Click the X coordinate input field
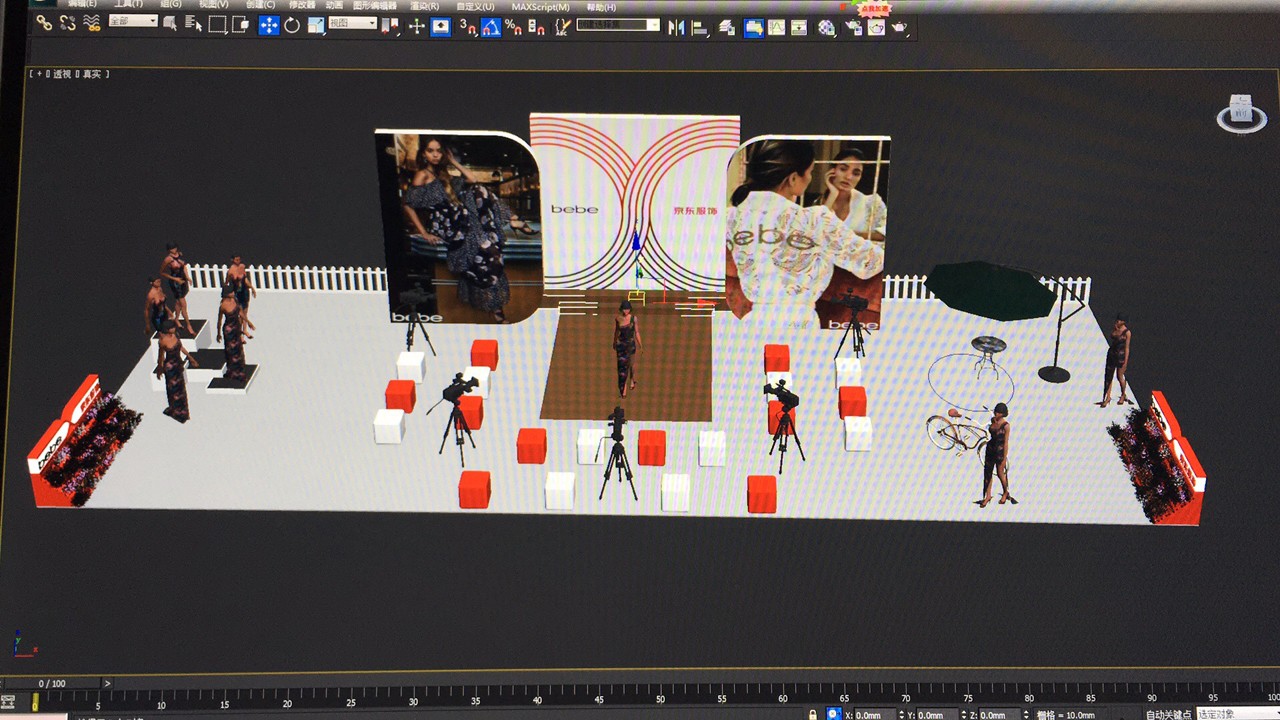The width and height of the screenshot is (1280, 720). point(875,714)
